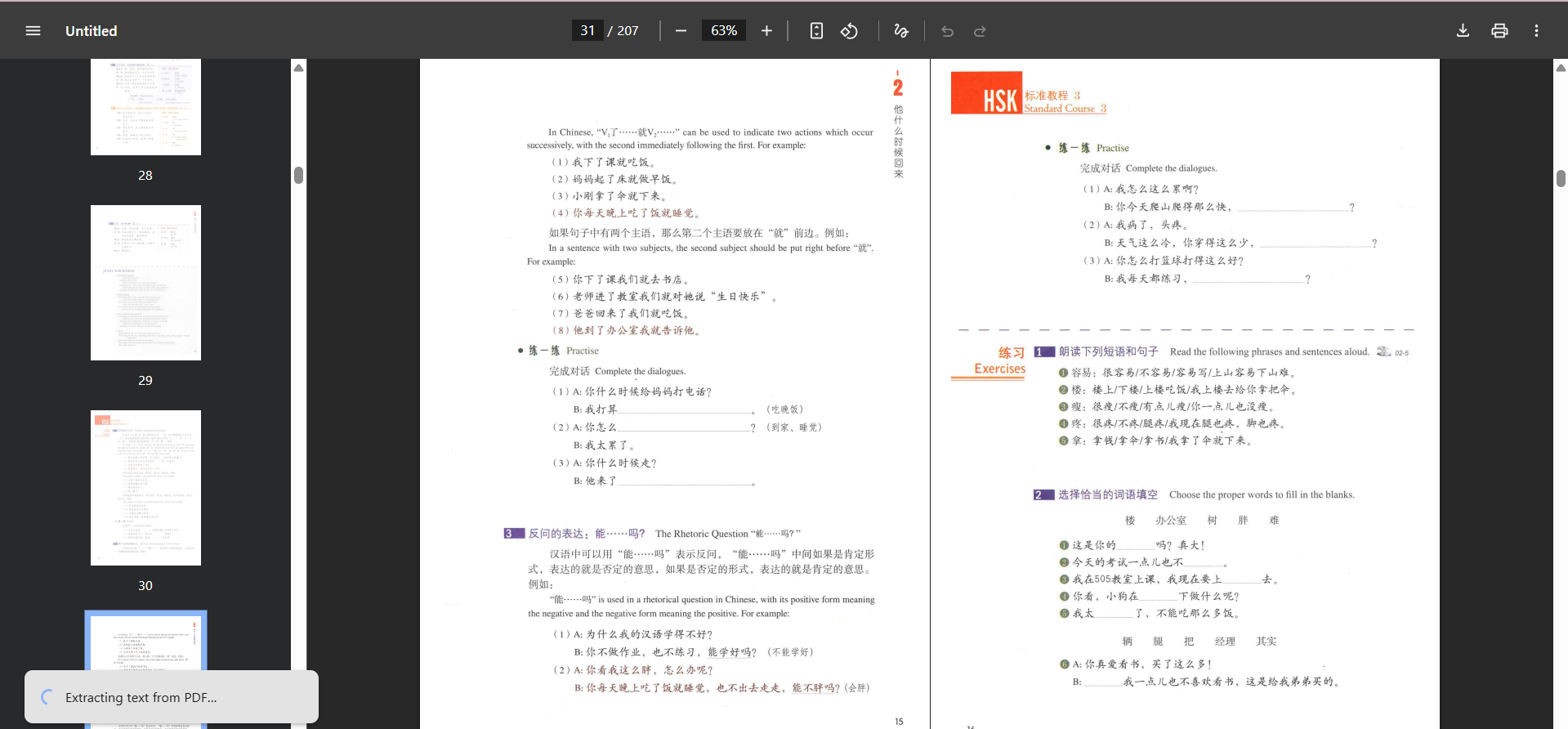
Task: Click the 'Standard Course 3' heading text
Action: (1065, 109)
